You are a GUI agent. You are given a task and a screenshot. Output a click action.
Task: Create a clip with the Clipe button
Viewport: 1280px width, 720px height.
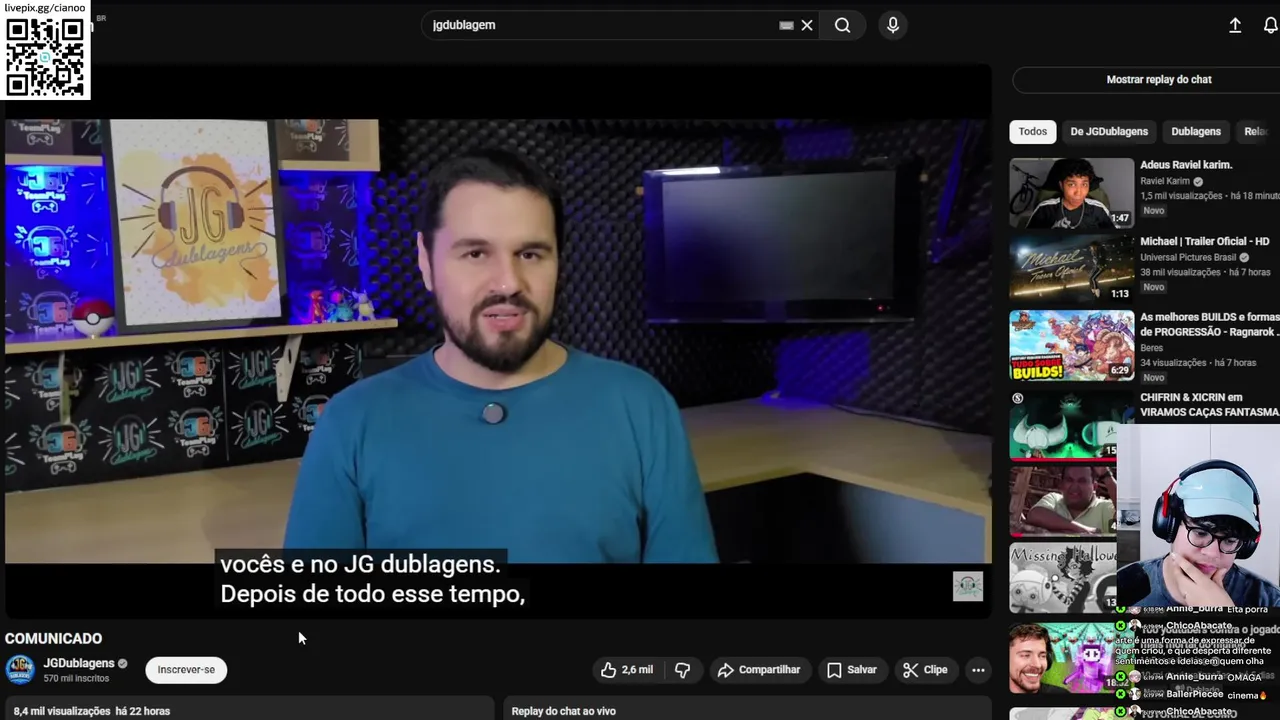[925, 670]
